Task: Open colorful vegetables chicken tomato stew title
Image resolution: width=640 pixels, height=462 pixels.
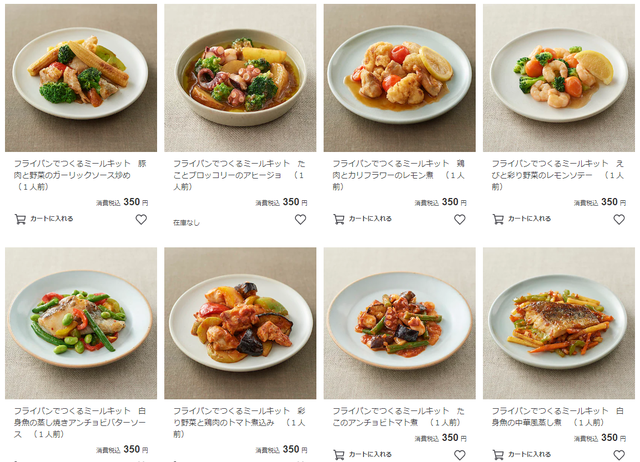Action: [x=240, y=422]
